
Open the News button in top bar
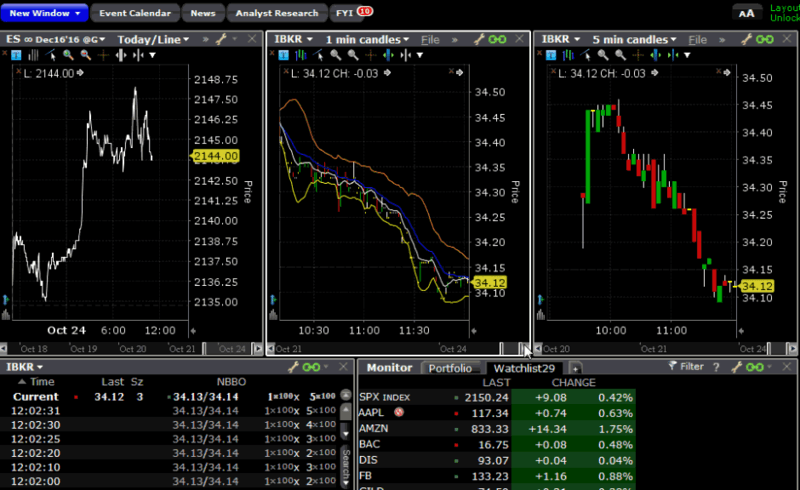203,13
